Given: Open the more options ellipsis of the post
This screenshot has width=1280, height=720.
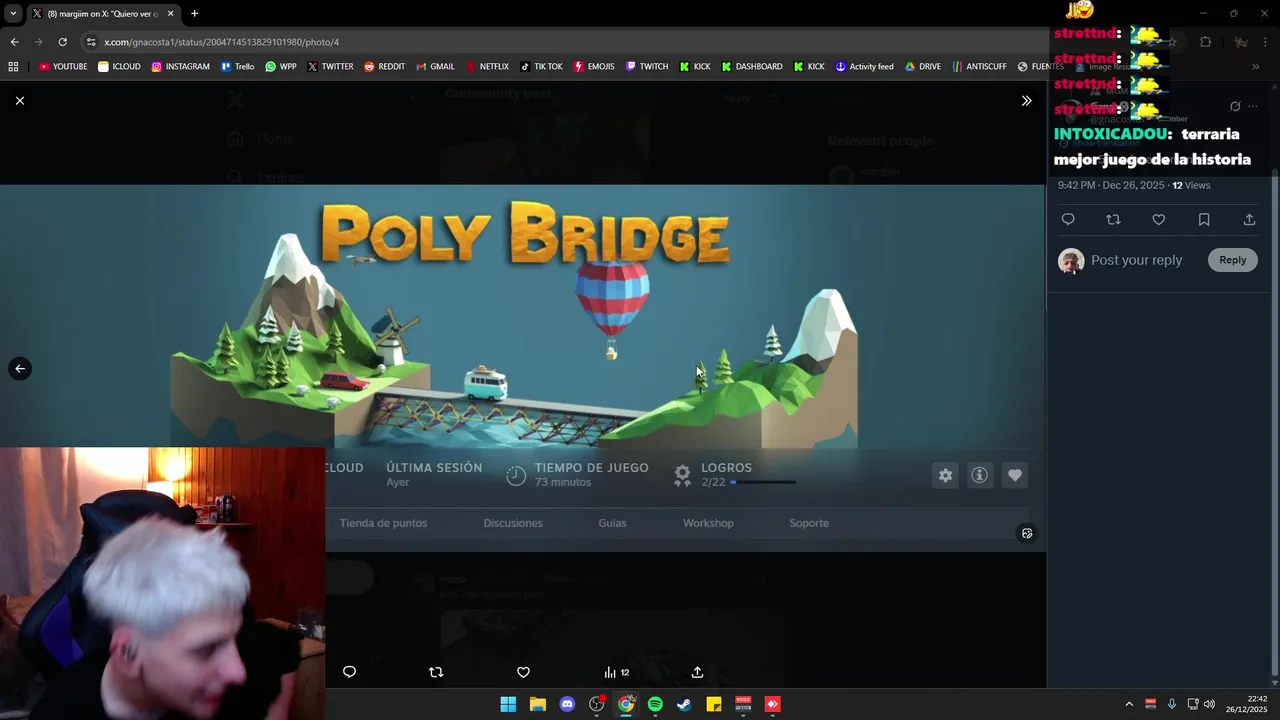Looking at the screenshot, I should click(1253, 106).
